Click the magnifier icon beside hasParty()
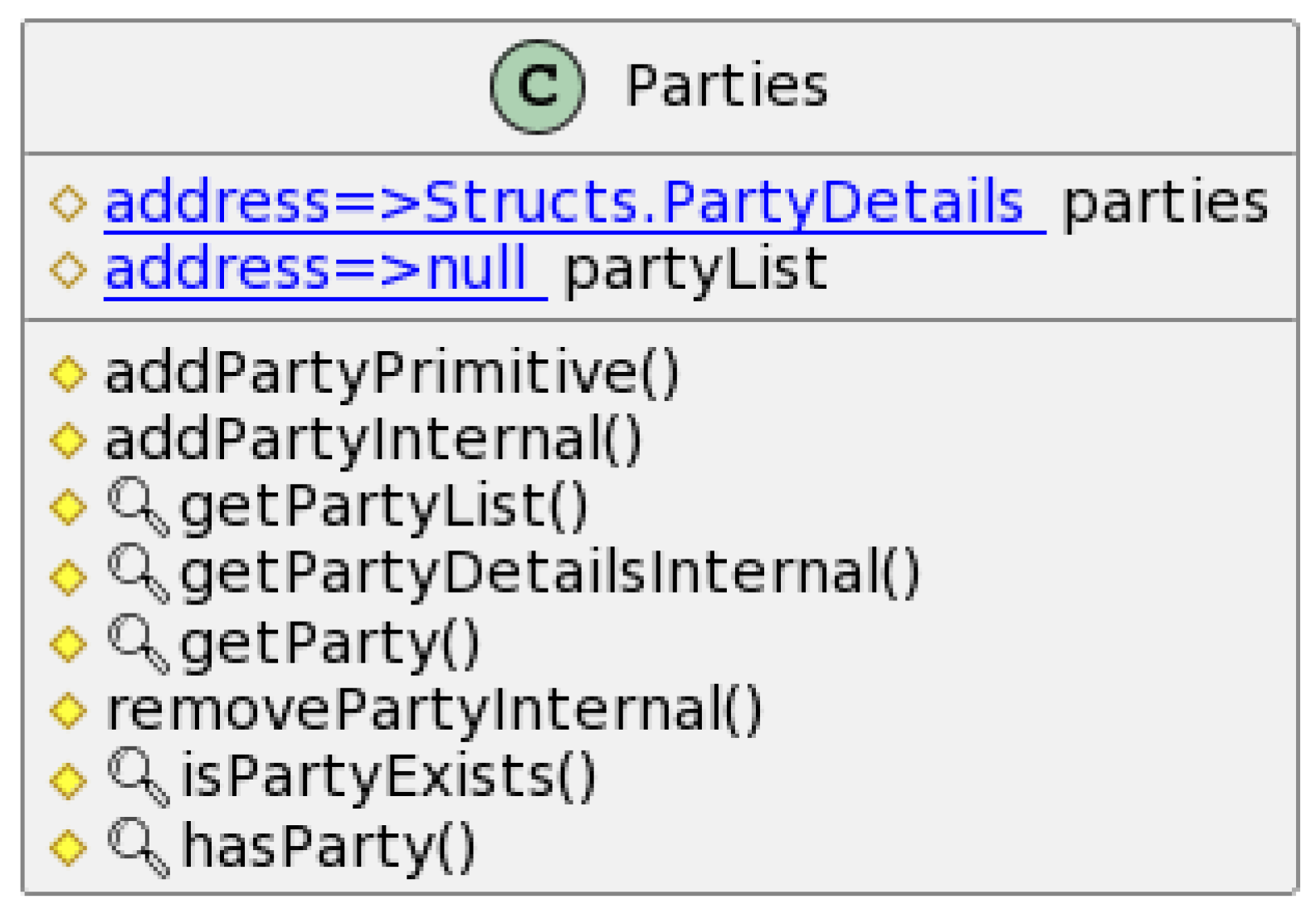Image resolution: width=1316 pixels, height=914 pixels. point(137,846)
